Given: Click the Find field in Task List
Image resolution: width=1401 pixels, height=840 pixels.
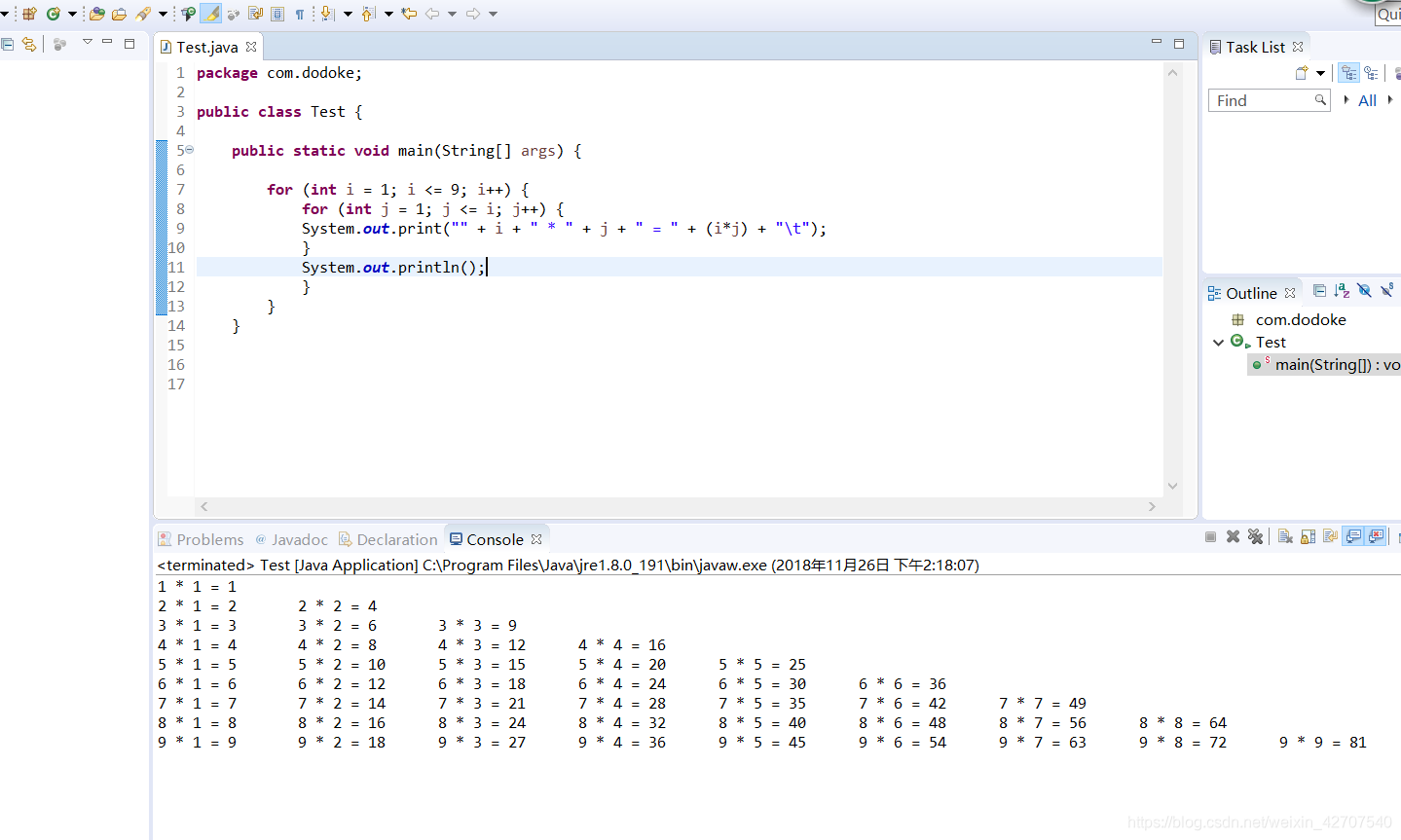Looking at the screenshot, I should (1269, 100).
